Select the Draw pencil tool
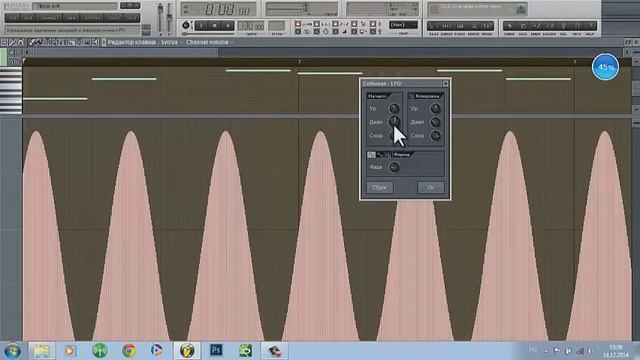The height and width of the screenshot is (360, 640). (32, 42)
